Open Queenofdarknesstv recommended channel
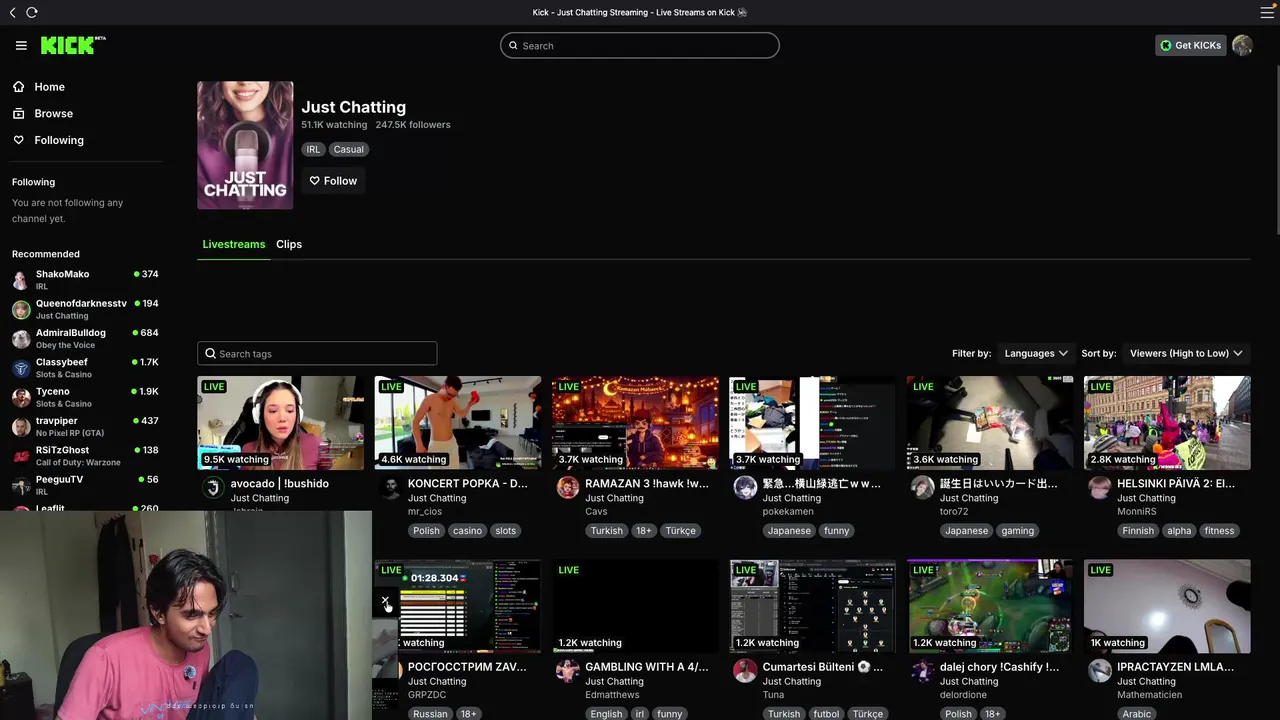Screen dimensions: 1280x720 point(85,309)
